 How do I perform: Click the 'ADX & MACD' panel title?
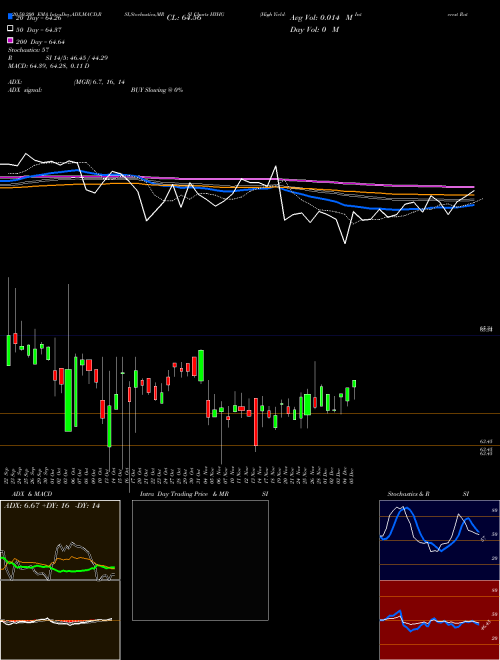coord(32,494)
